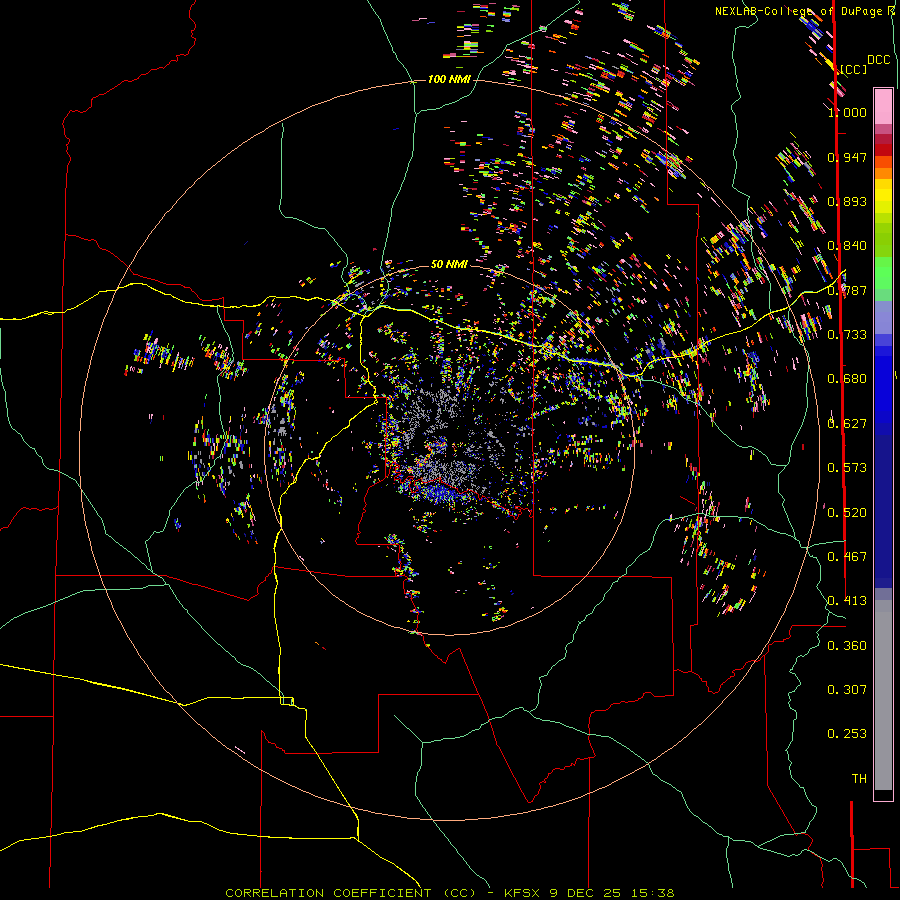This screenshot has width=900, height=900.
Task: Click the red segment of the color bar
Action: click(x=883, y=150)
